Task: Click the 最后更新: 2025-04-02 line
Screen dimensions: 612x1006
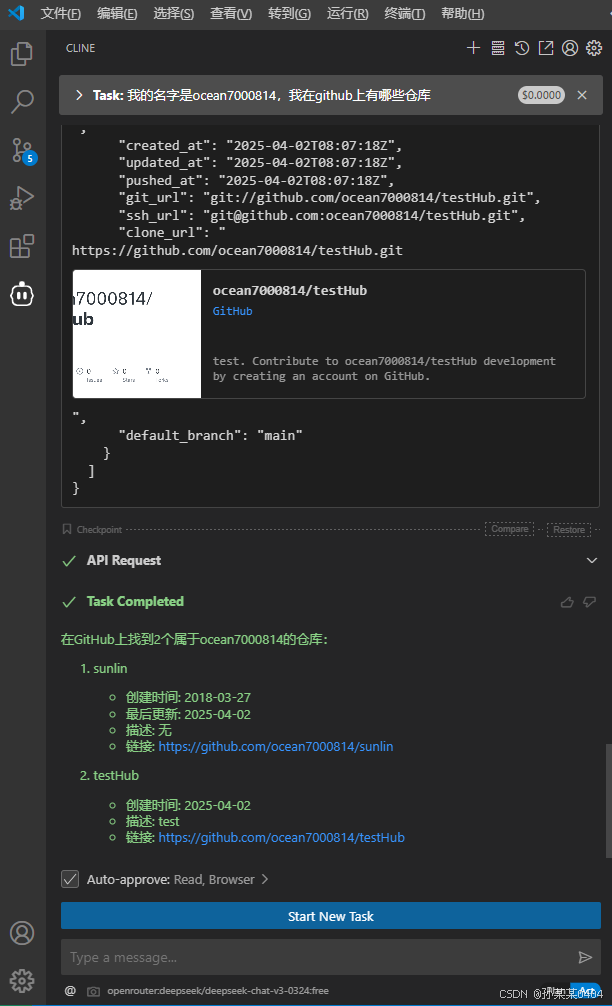Action: pos(188,714)
